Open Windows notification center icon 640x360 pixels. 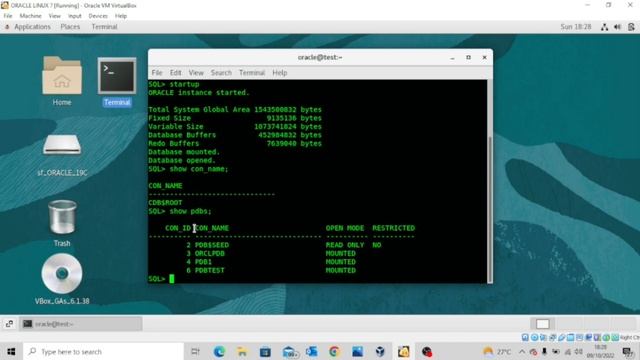(628, 351)
